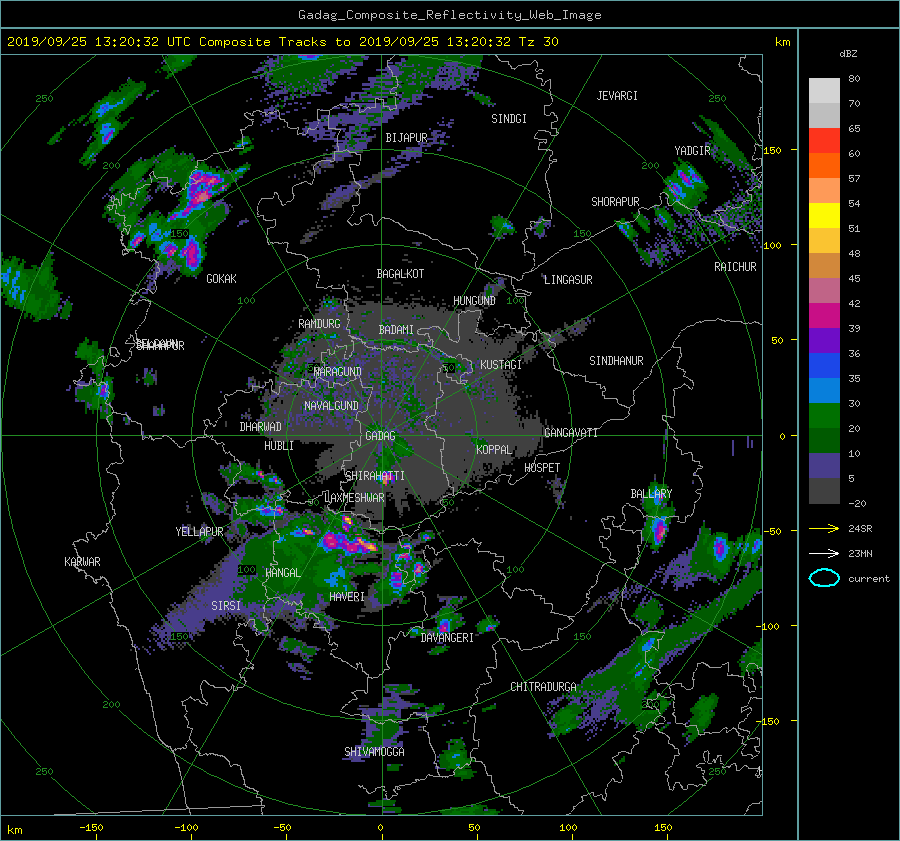Click the white 23MN track arrow icon

click(824, 553)
